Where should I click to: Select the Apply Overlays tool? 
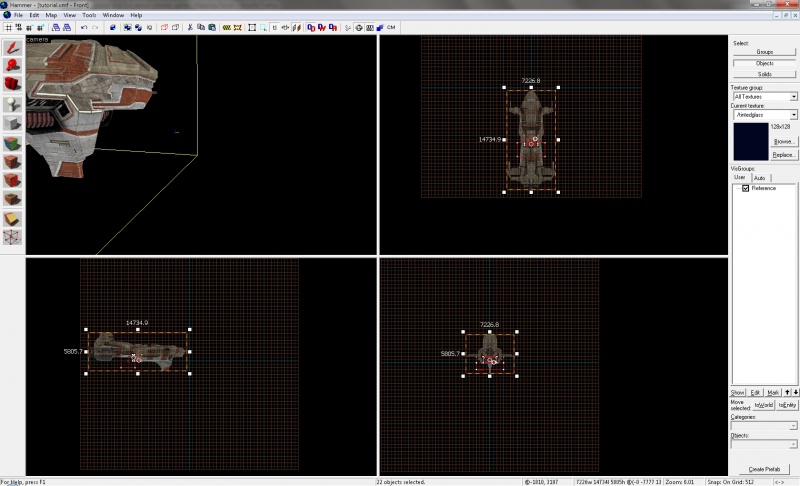pyautogui.click(x=12, y=199)
